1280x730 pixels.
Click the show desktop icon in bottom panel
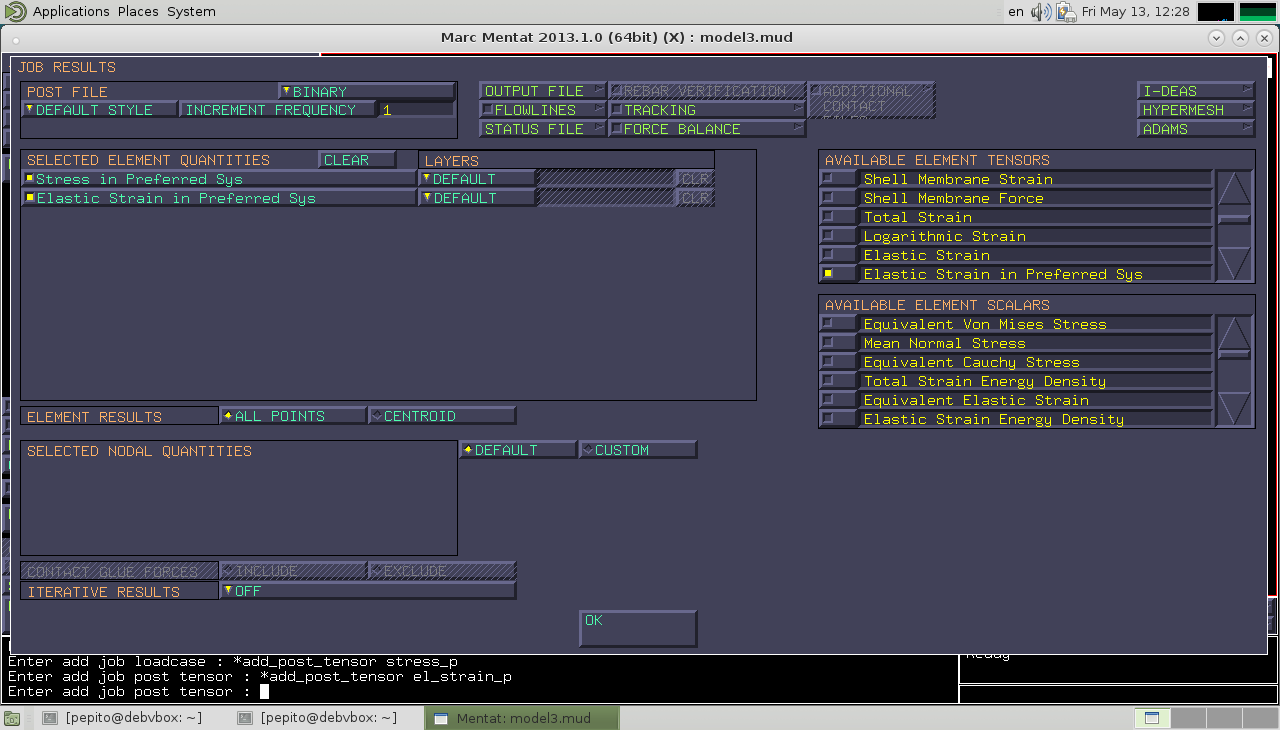click(x=12, y=718)
